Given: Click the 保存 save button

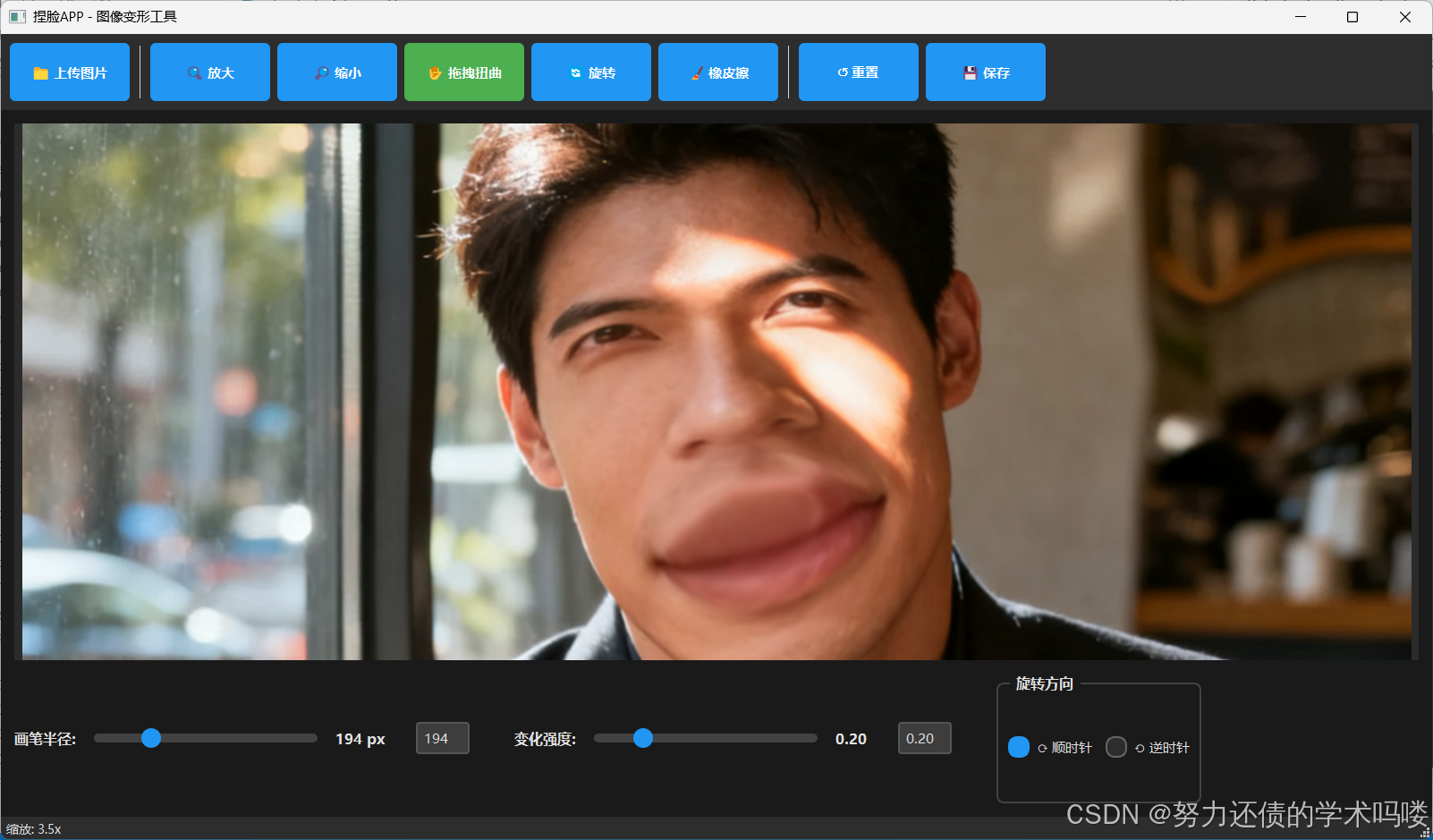Looking at the screenshot, I should [986, 72].
